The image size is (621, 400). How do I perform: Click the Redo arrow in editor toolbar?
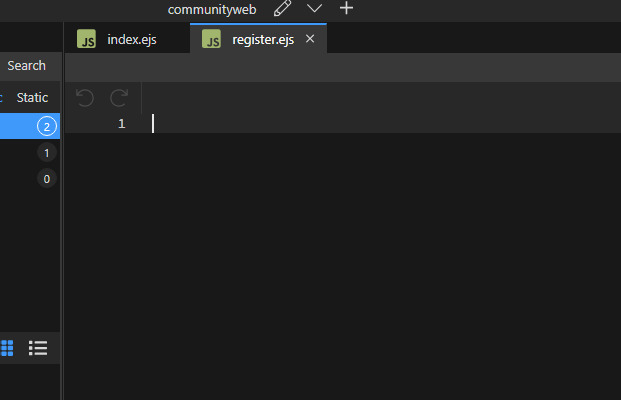coord(119,98)
